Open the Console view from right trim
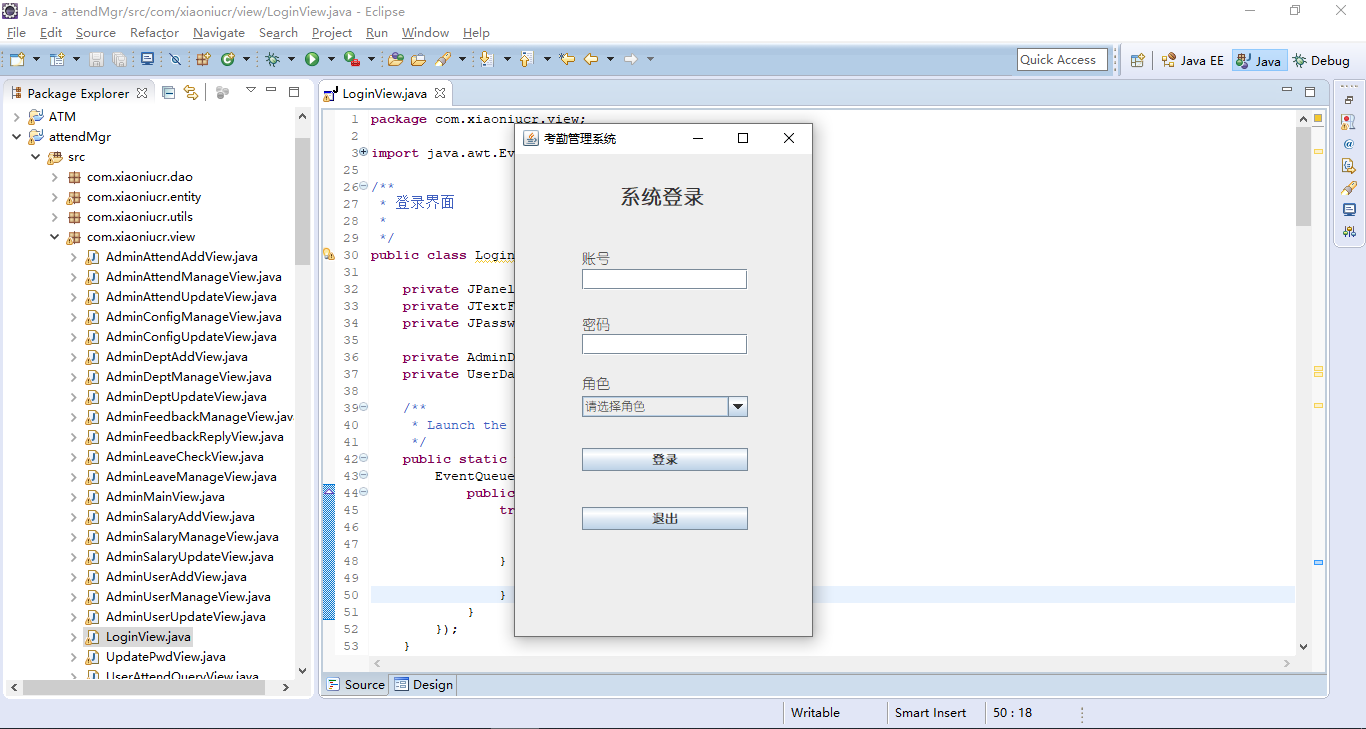1366x729 pixels. [1349, 209]
